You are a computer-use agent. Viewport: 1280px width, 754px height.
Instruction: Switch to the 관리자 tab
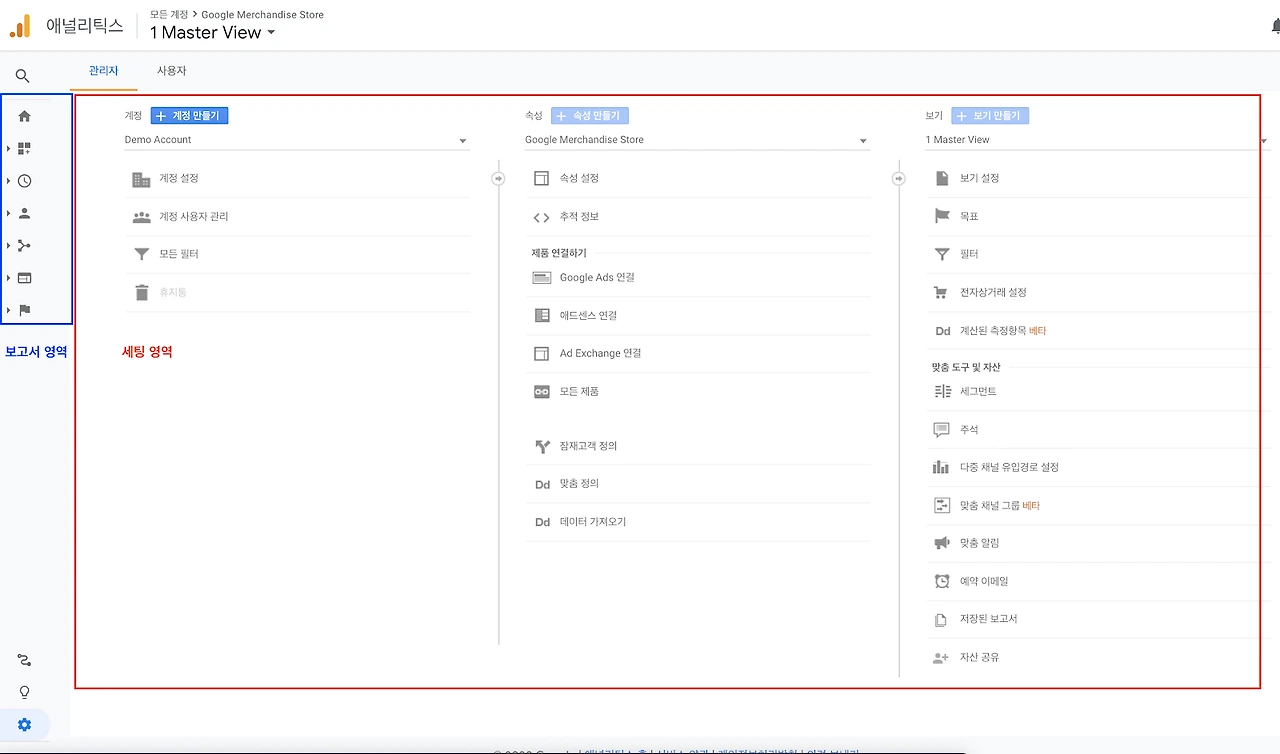[104, 71]
